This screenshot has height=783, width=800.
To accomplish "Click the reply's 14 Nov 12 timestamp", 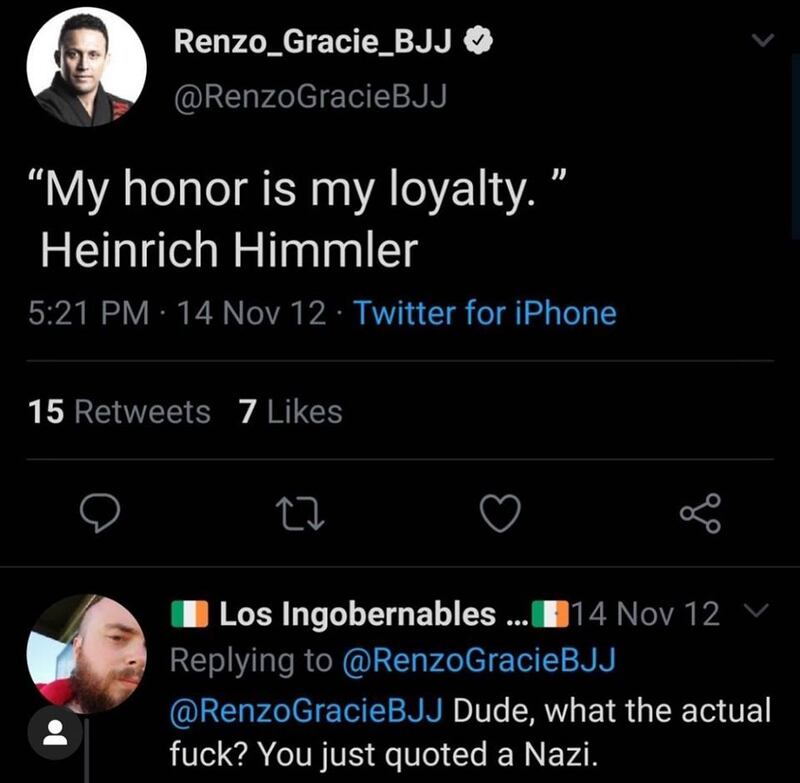I will pos(648,613).
